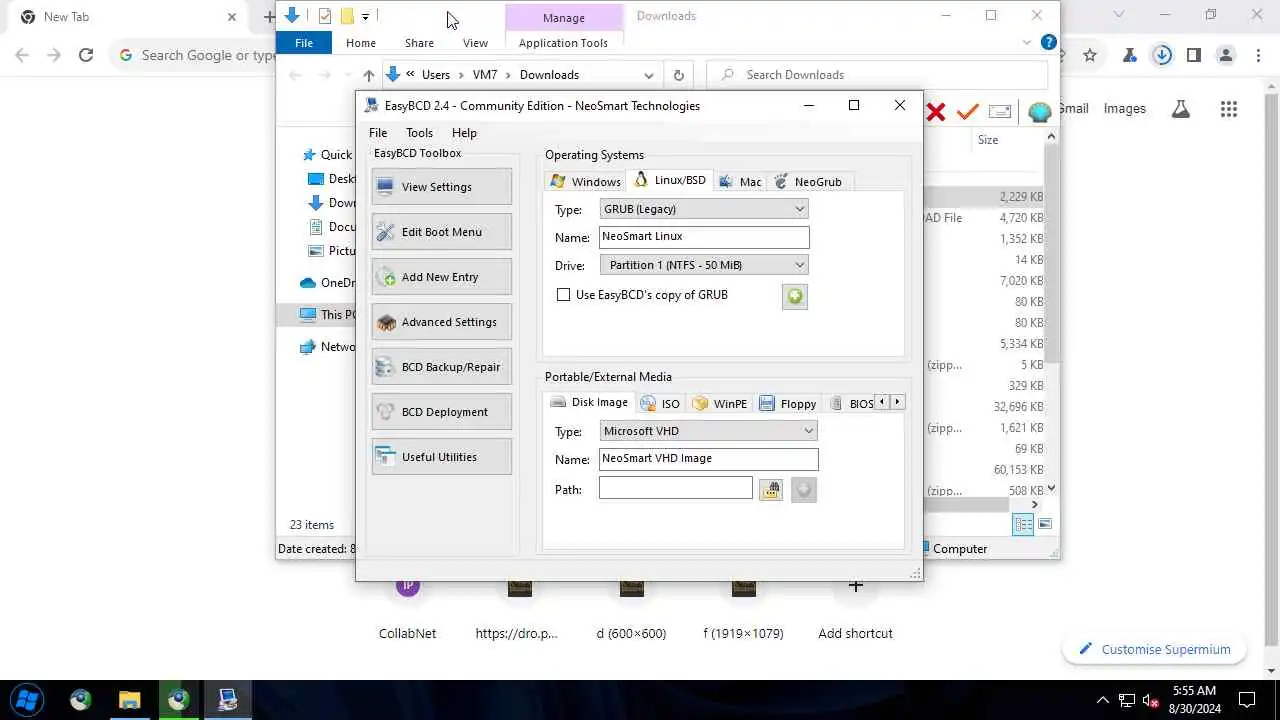
Task: Expand the Explorer ribbon chevron
Action: (1027, 42)
